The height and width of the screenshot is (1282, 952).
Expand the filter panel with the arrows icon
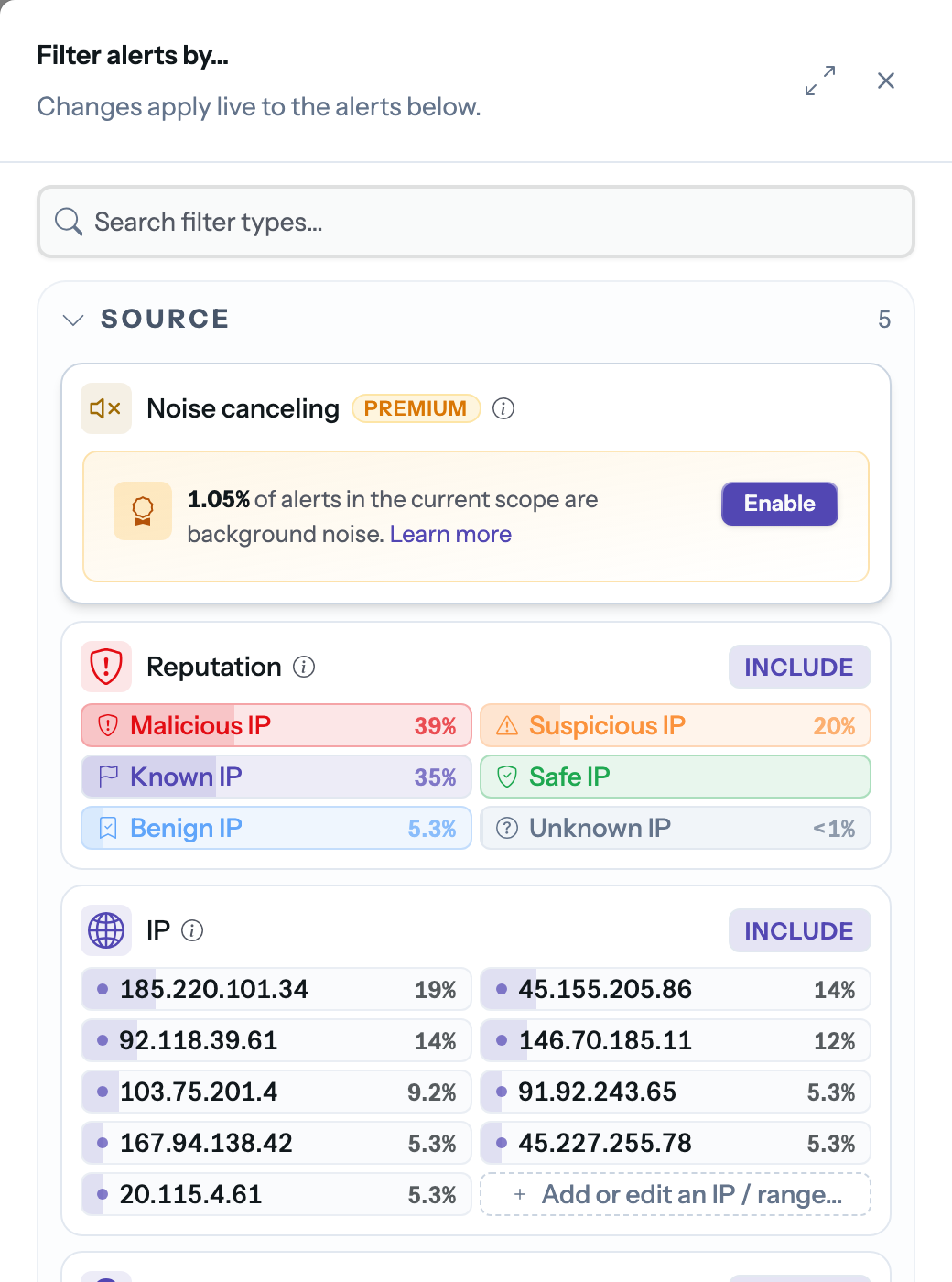coord(820,81)
